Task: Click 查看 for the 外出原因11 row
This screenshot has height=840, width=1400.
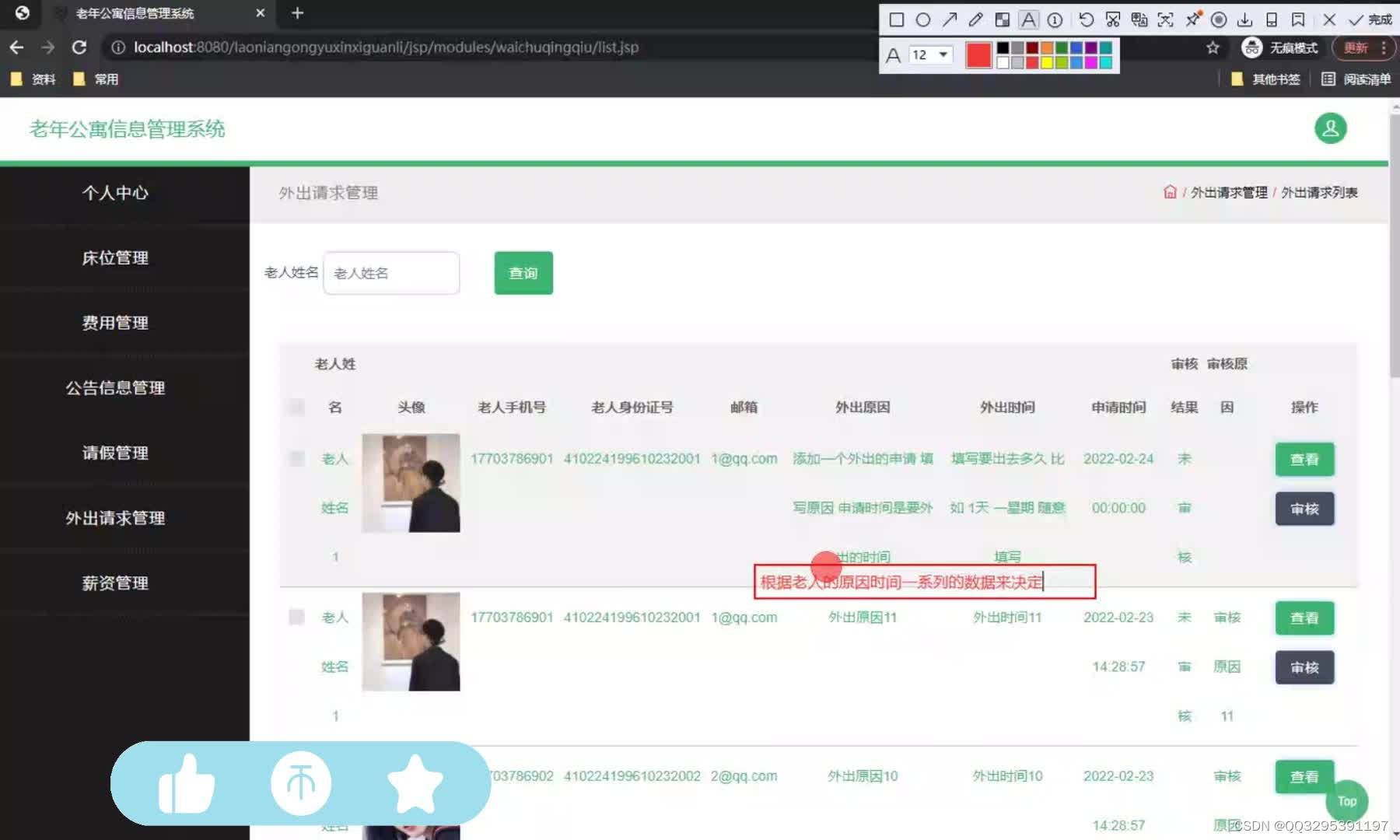Action: click(1304, 618)
